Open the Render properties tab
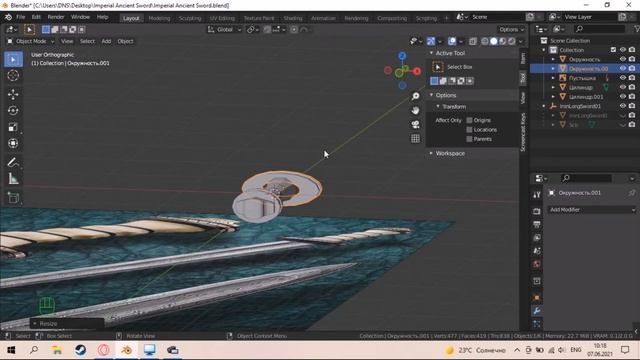Image resolution: width=640 pixels, height=360 pixels. [x=537, y=211]
